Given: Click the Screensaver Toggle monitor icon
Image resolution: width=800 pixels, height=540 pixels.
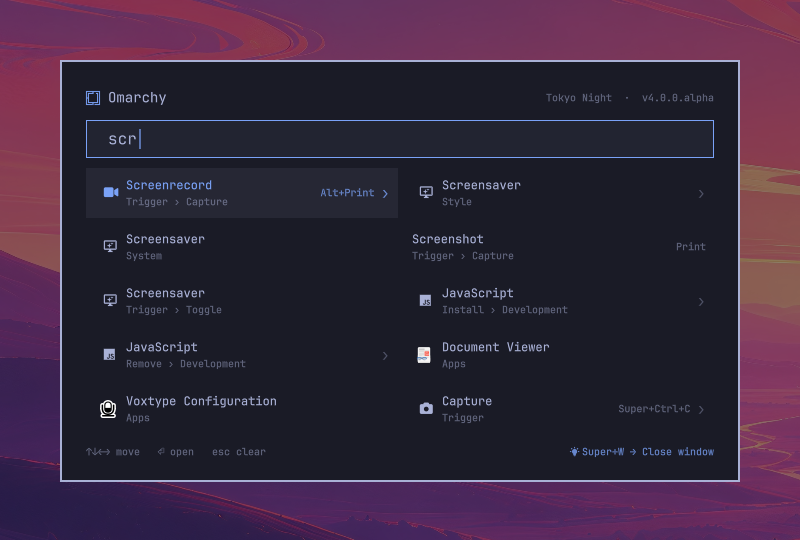Looking at the screenshot, I should click(x=110, y=301).
